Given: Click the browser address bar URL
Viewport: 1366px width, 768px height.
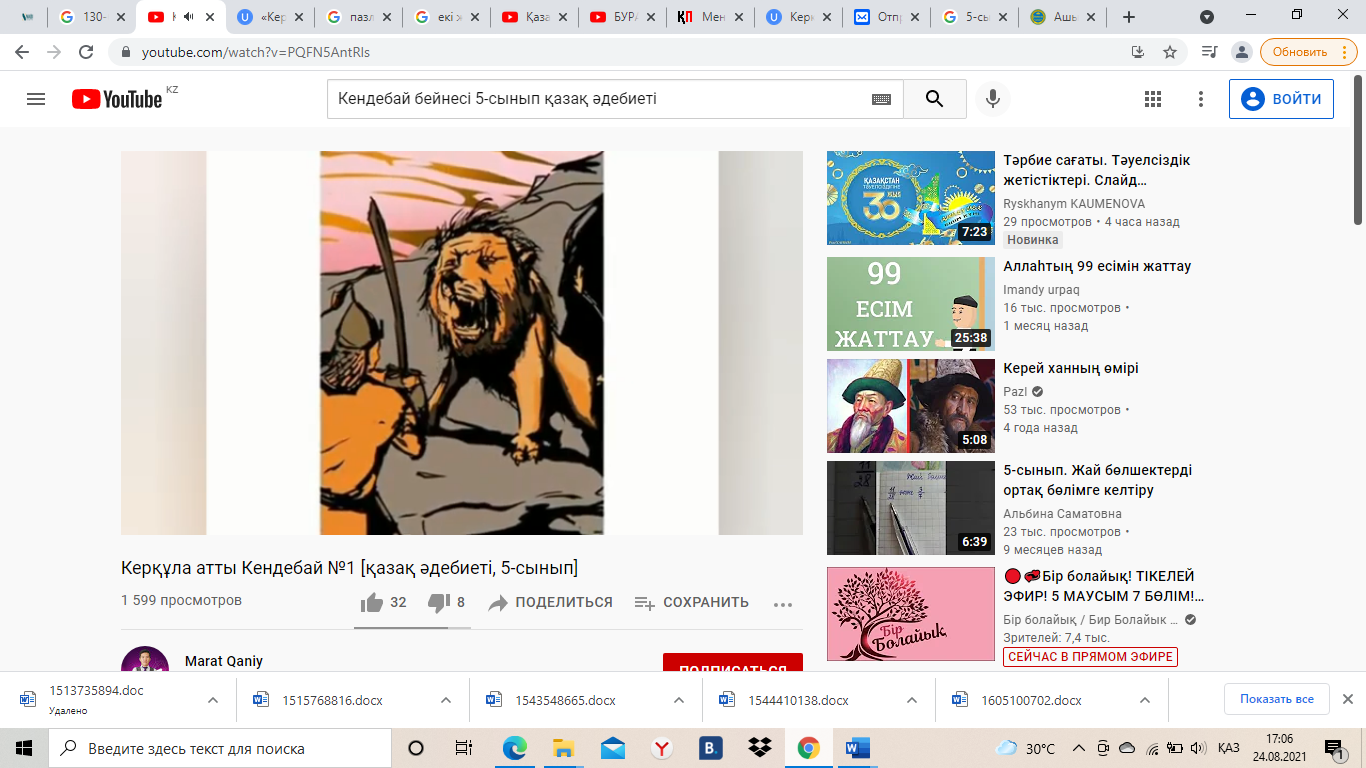Looking at the screenshot, I should click(x=256, y=52).
